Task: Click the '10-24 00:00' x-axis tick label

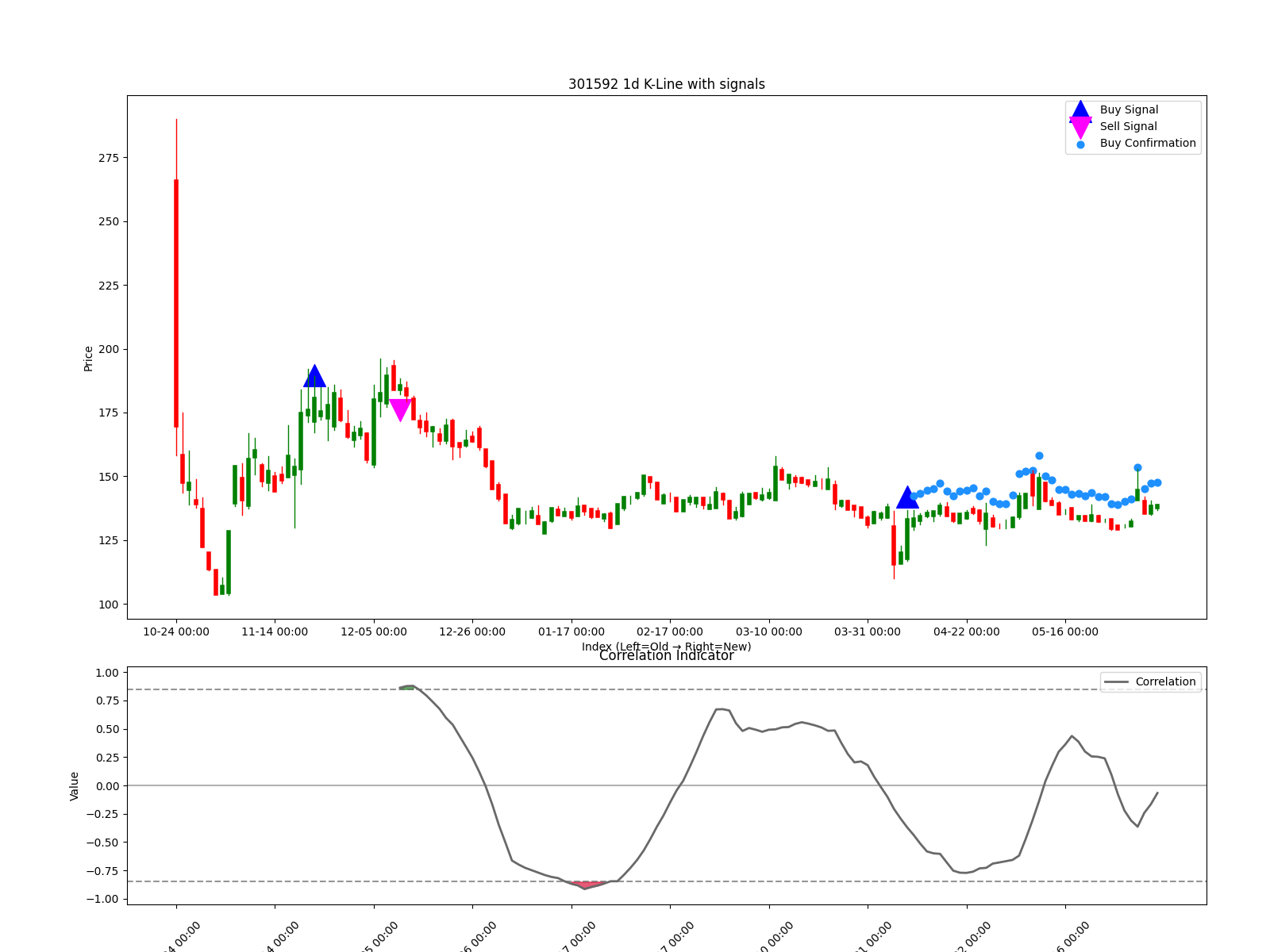Action: [176, 631]
